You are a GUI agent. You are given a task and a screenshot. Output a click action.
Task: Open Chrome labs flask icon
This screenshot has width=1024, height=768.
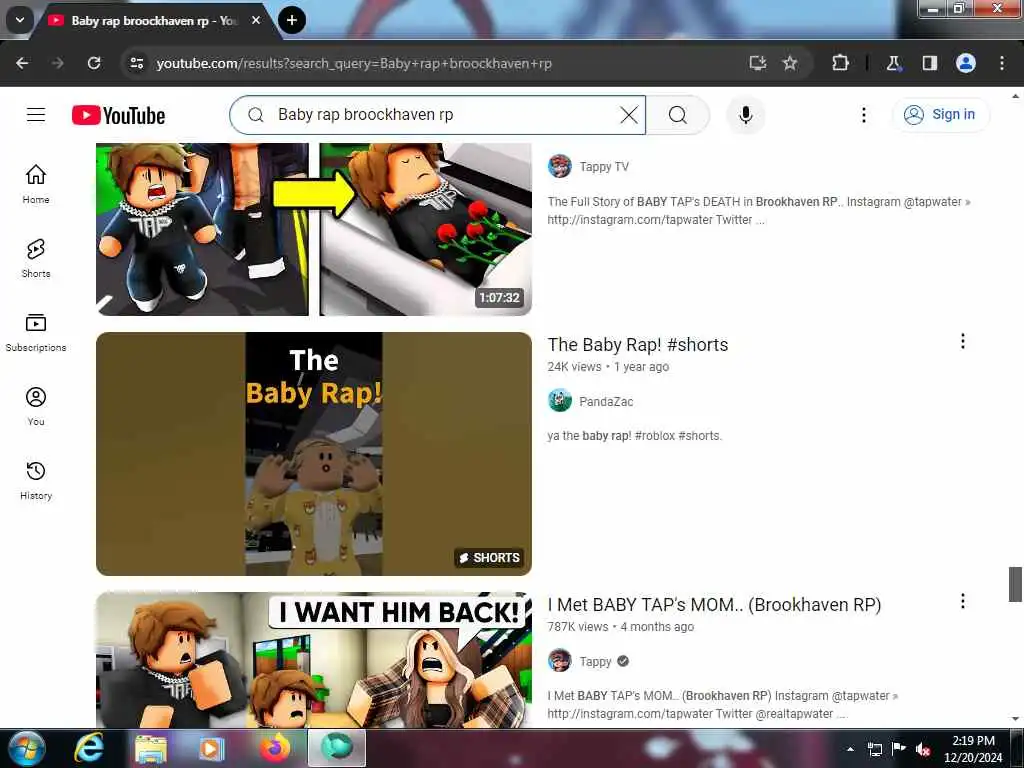pyautogui.click(x=893, y=63)
